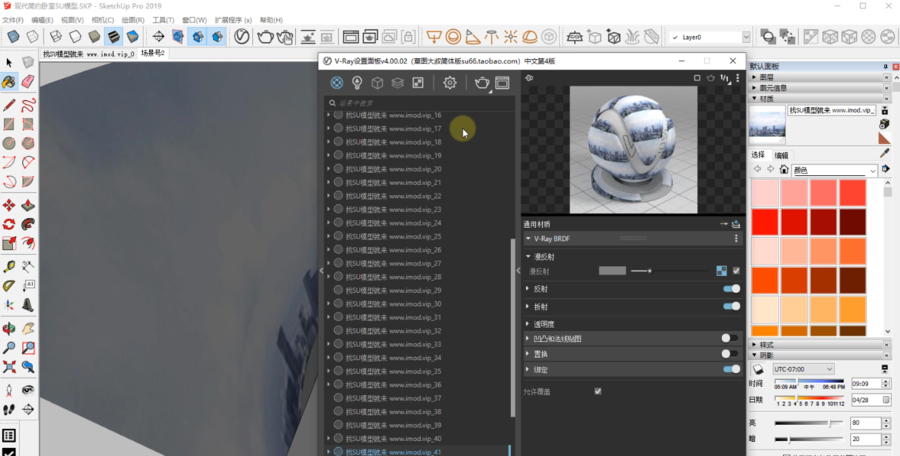Click the 漫反射 texture map slot
Viewport: 900px width, 456px height.
tap(721, 270)
